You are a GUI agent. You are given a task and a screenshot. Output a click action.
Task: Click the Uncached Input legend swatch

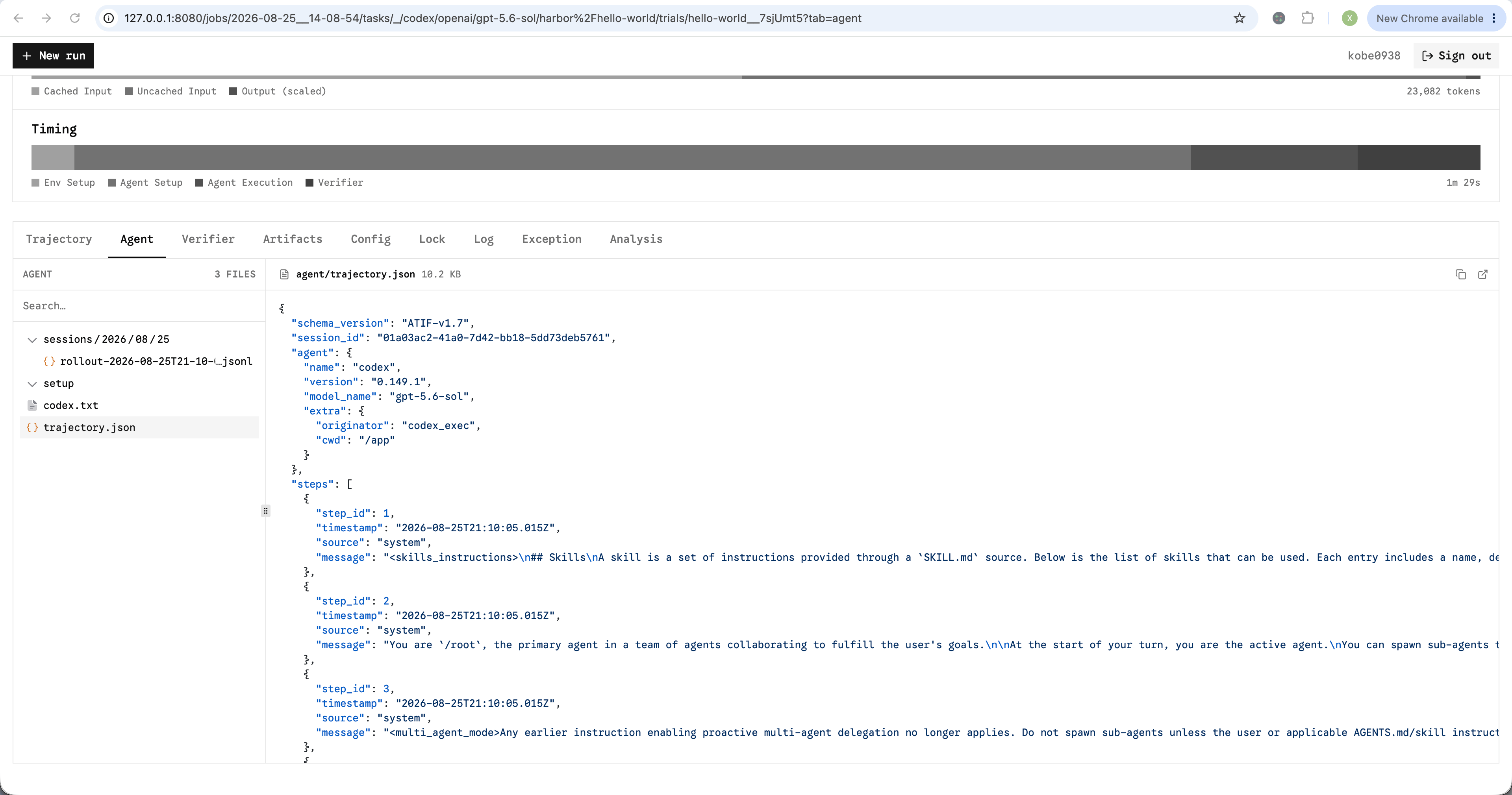tap(128, 92)
